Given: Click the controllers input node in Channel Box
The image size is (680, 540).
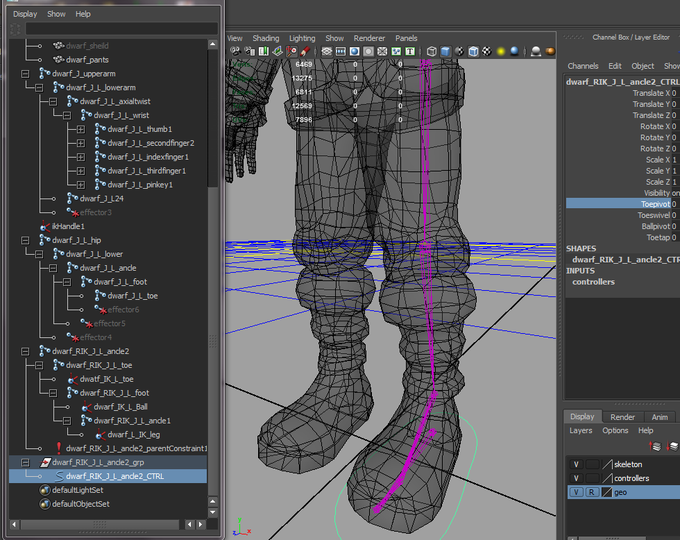Looking at the screenshot, I should [593, 282].
